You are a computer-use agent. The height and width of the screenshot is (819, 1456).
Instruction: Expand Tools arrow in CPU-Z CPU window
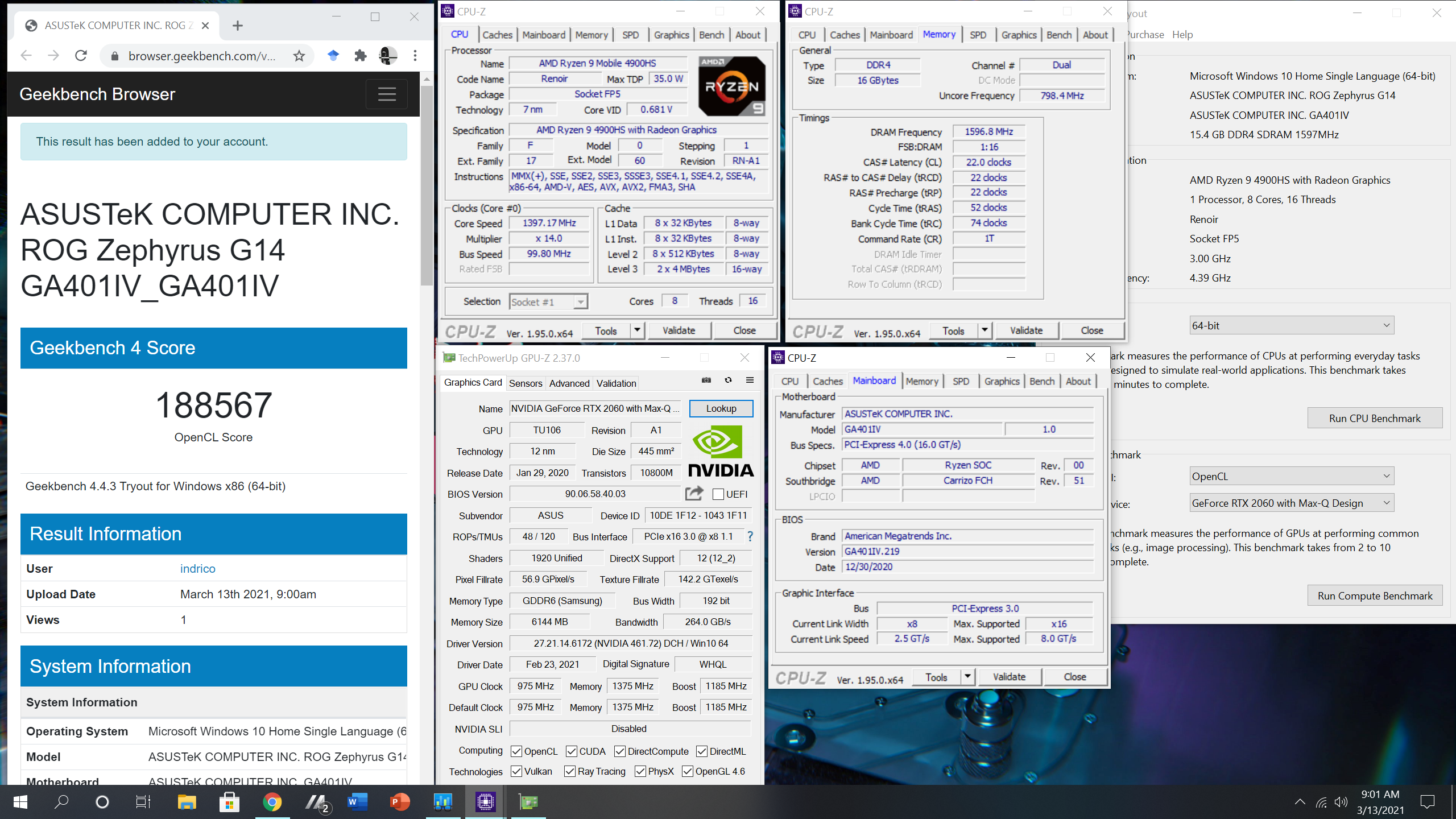click(637, 330)
